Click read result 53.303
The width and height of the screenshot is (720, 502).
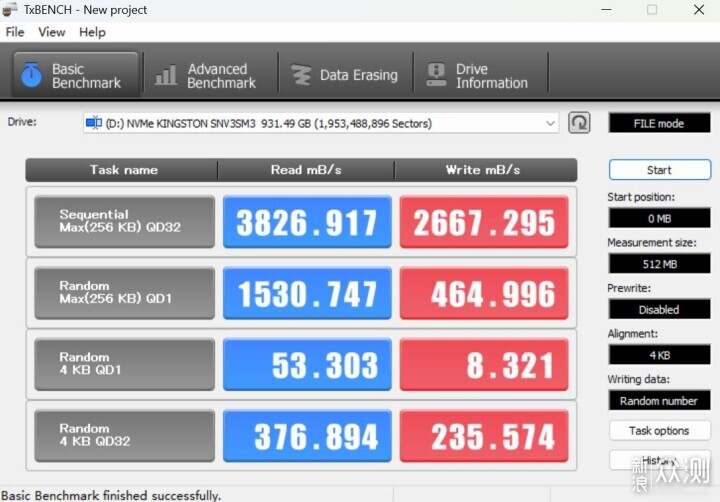(307, 364)
